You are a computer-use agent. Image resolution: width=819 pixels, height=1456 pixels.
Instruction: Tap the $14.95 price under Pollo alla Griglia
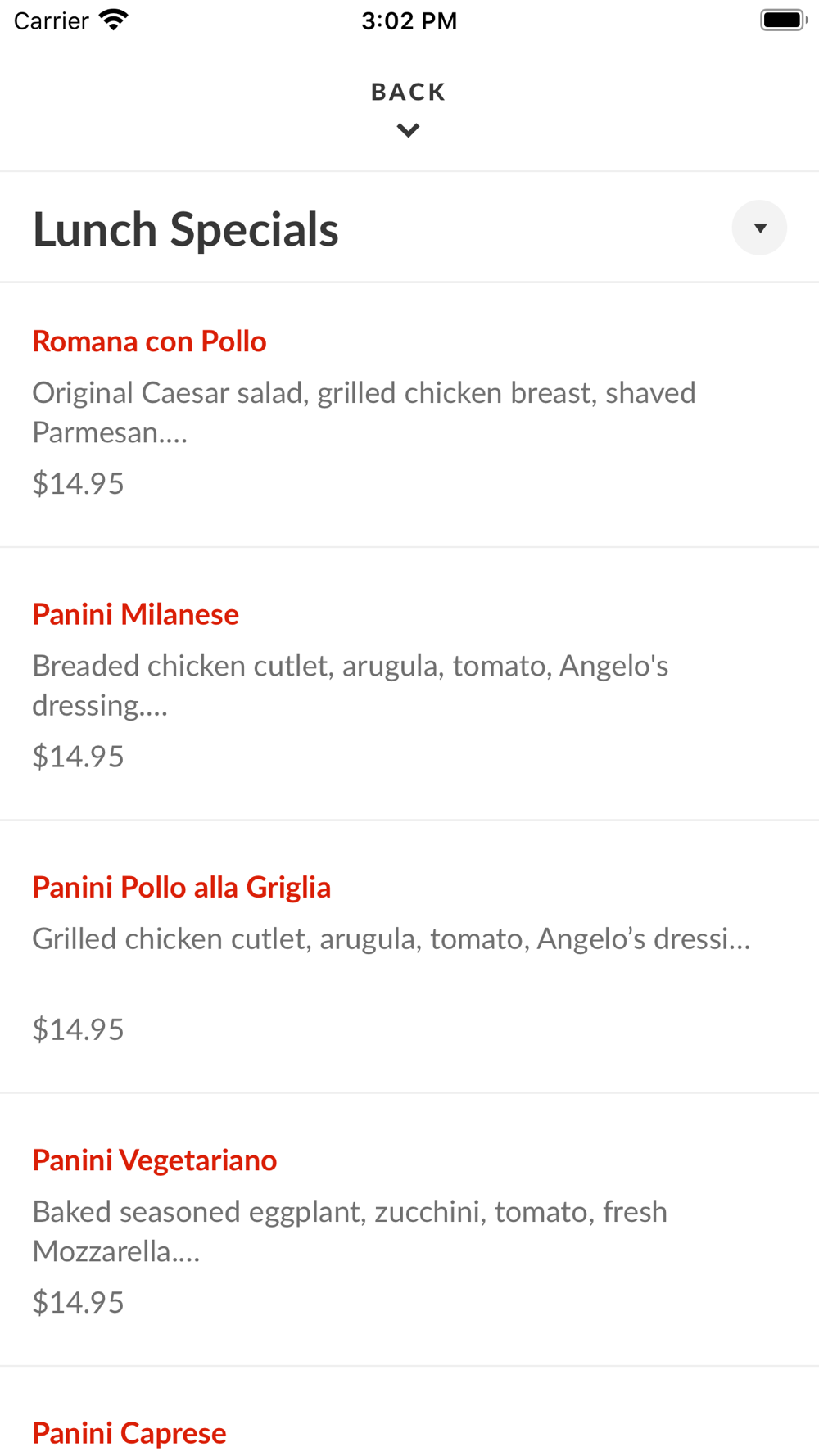tap(78, 1029)
